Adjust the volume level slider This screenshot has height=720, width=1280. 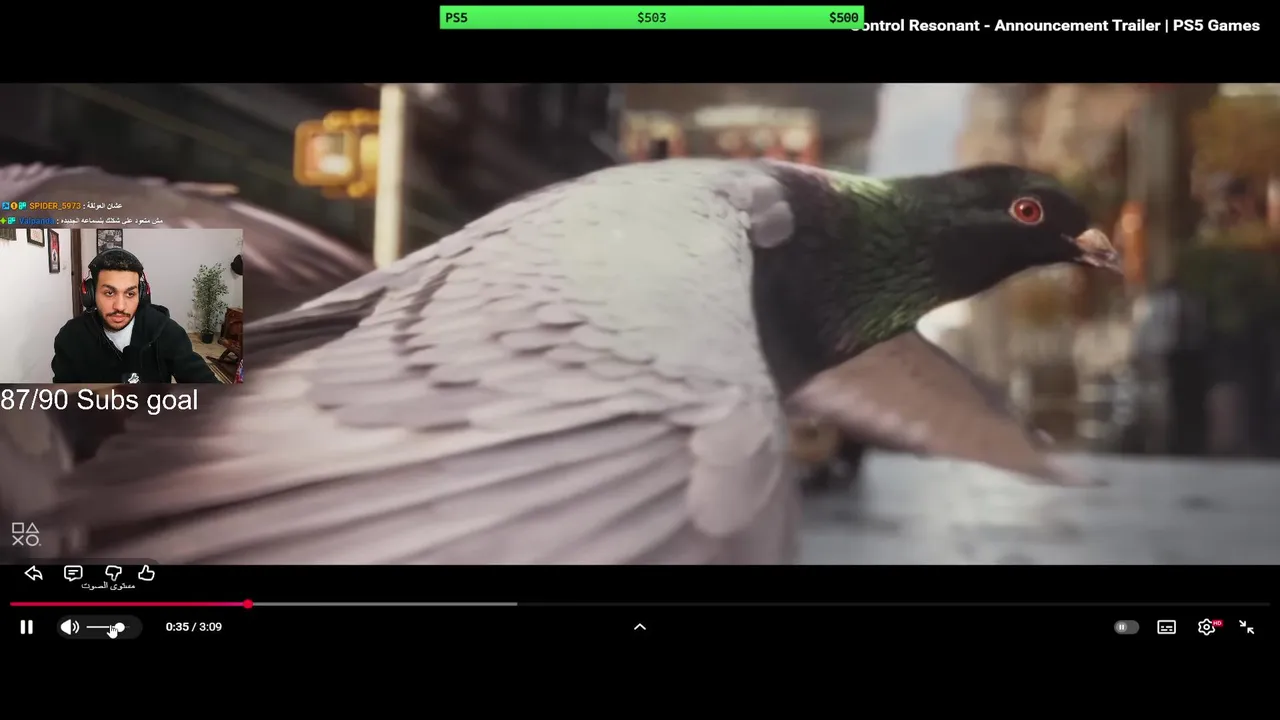click(x=107, y=627)
